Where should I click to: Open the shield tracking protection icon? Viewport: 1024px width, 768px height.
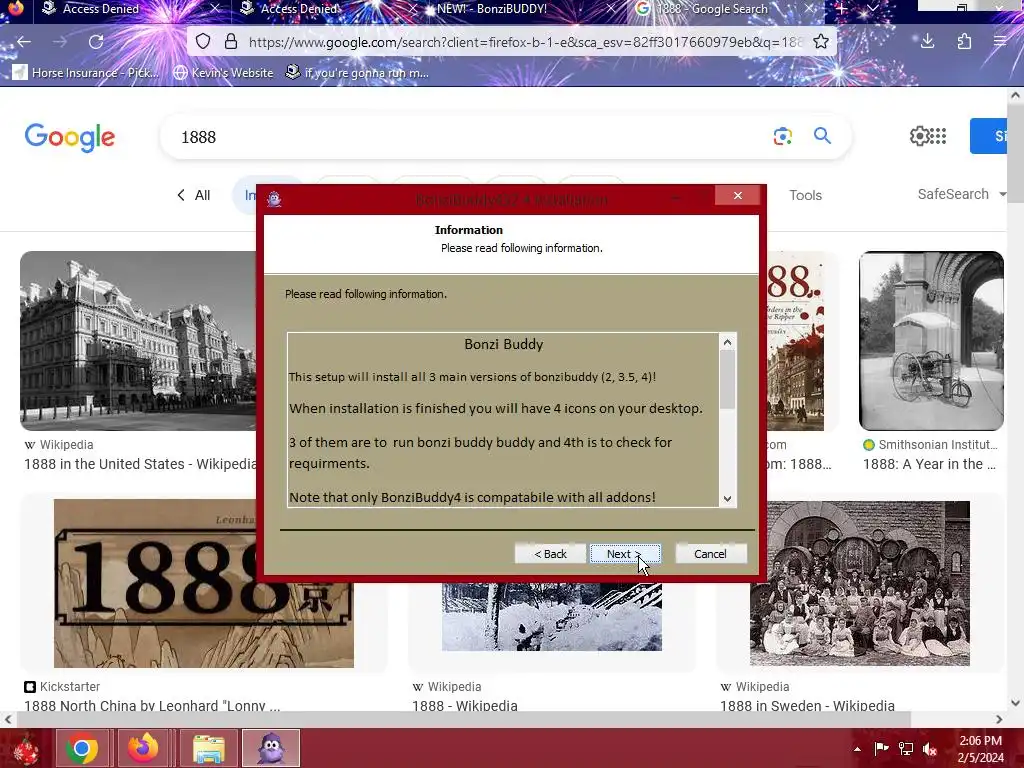203,42
